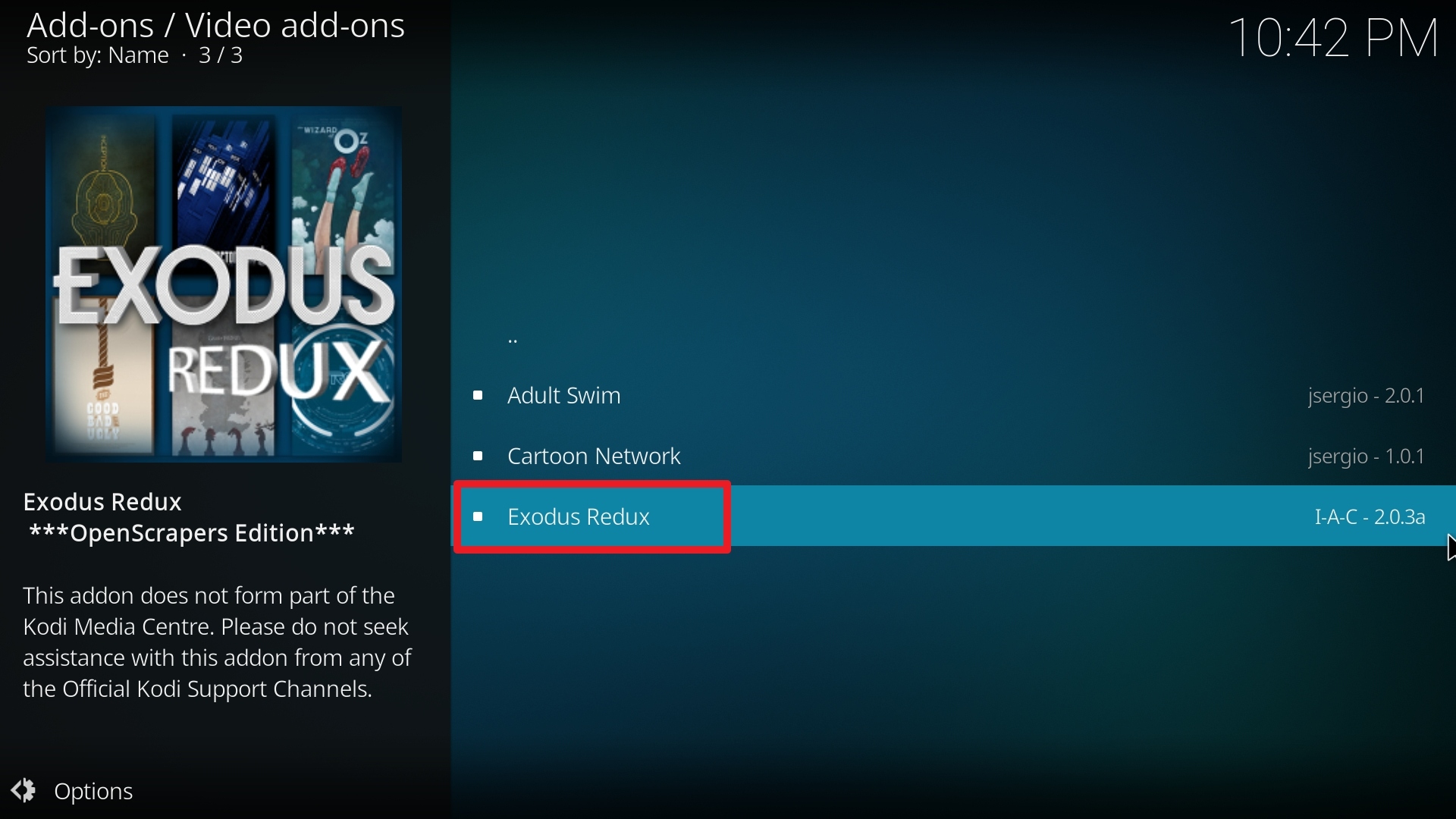Click the bullet icon beside Adult Swim

tap(479, 395)
